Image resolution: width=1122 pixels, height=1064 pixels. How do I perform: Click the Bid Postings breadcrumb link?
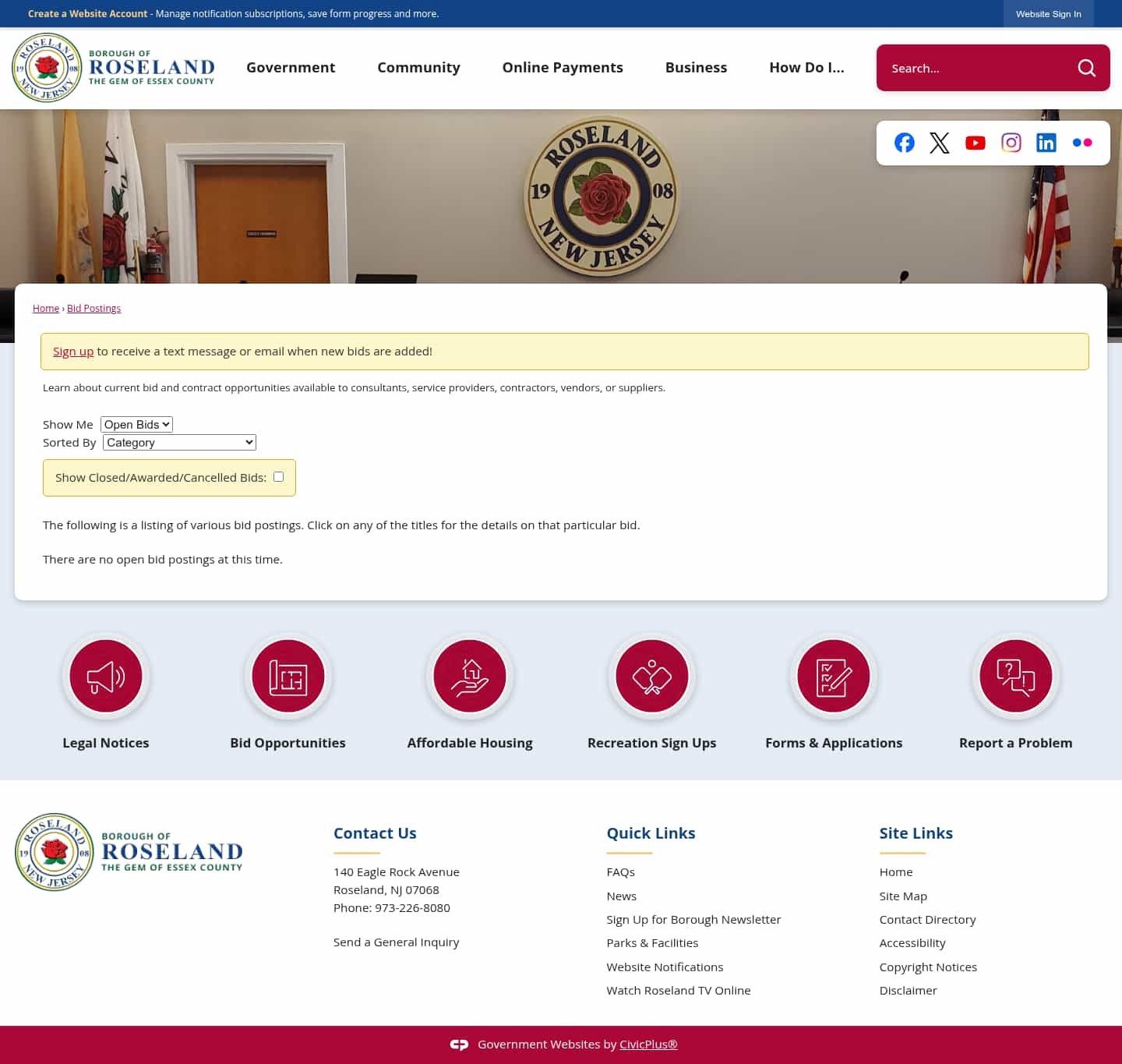click(93, 309)
